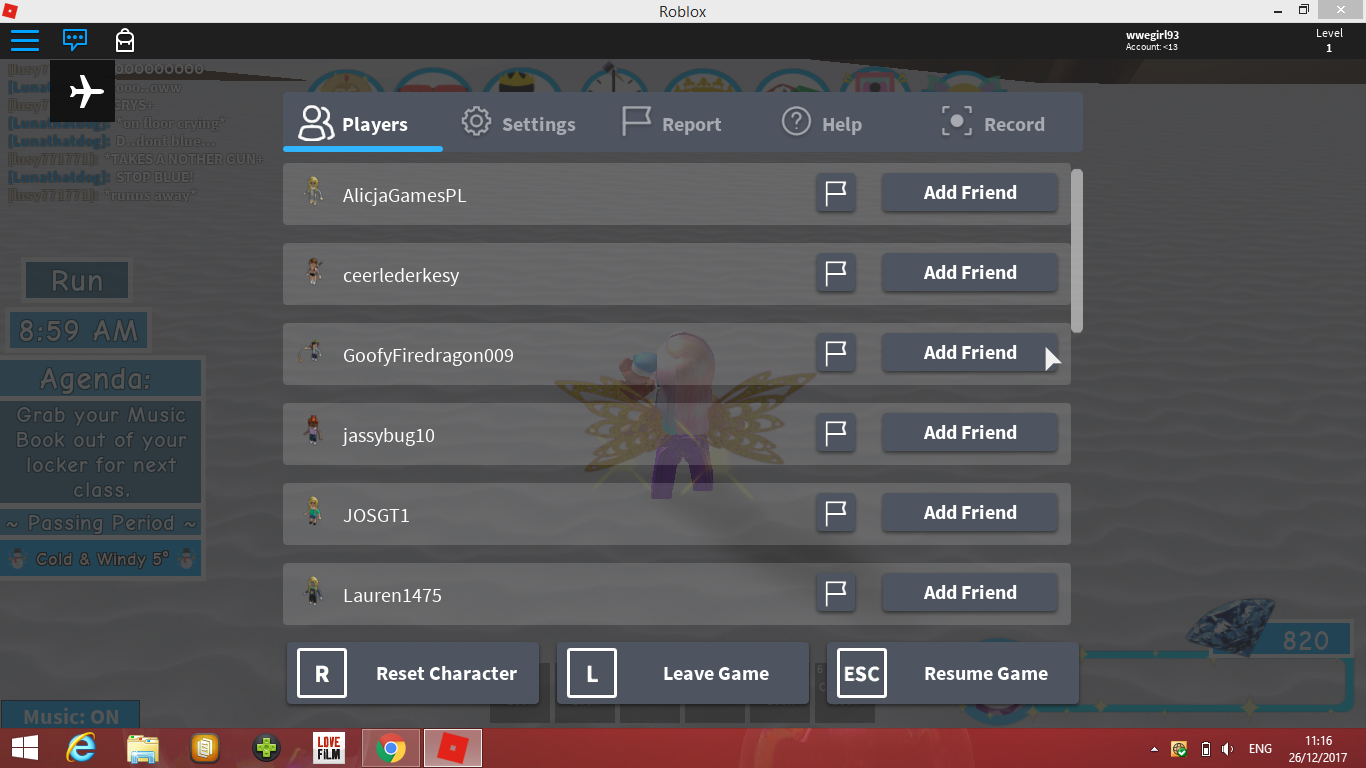Click the GoofyFiredragon009 avatar thumbnail
1366x768 pixels.
(312, 352)
